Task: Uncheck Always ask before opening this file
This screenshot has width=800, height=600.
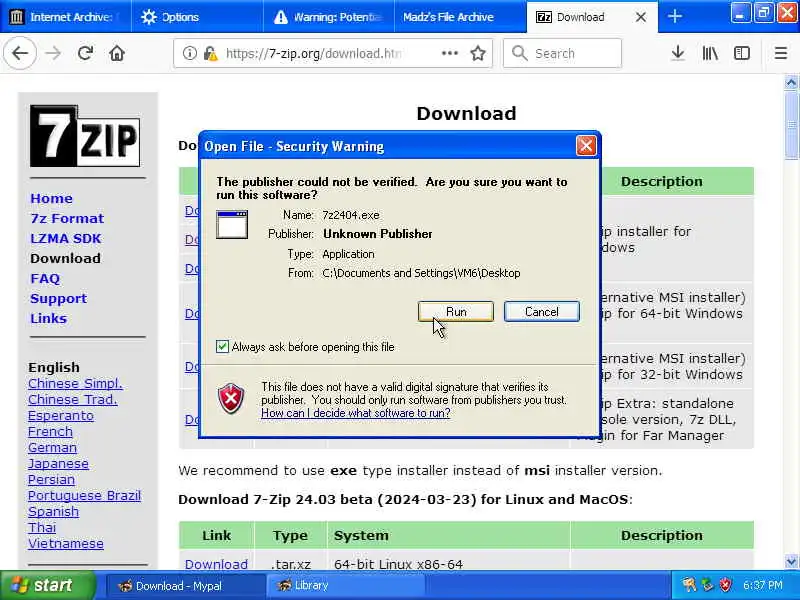Action: tap(222, 347)
